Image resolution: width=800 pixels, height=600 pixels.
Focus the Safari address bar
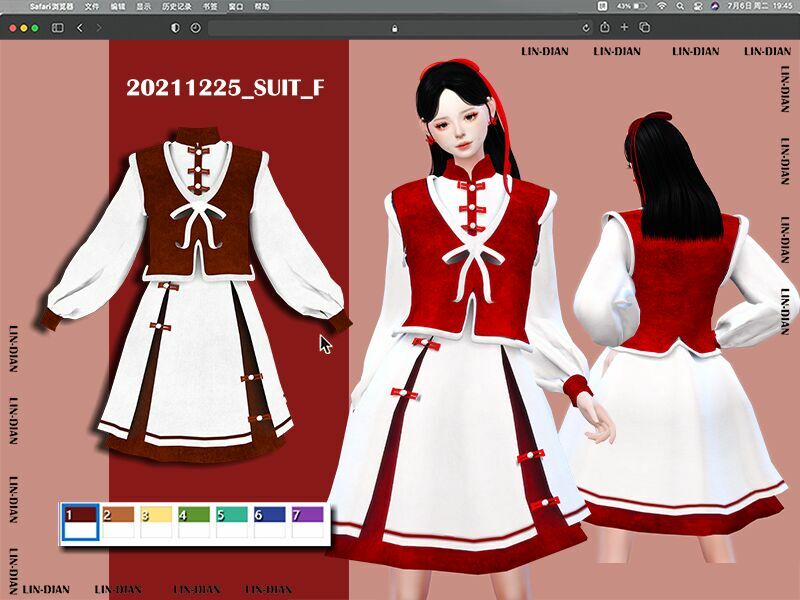402,28
